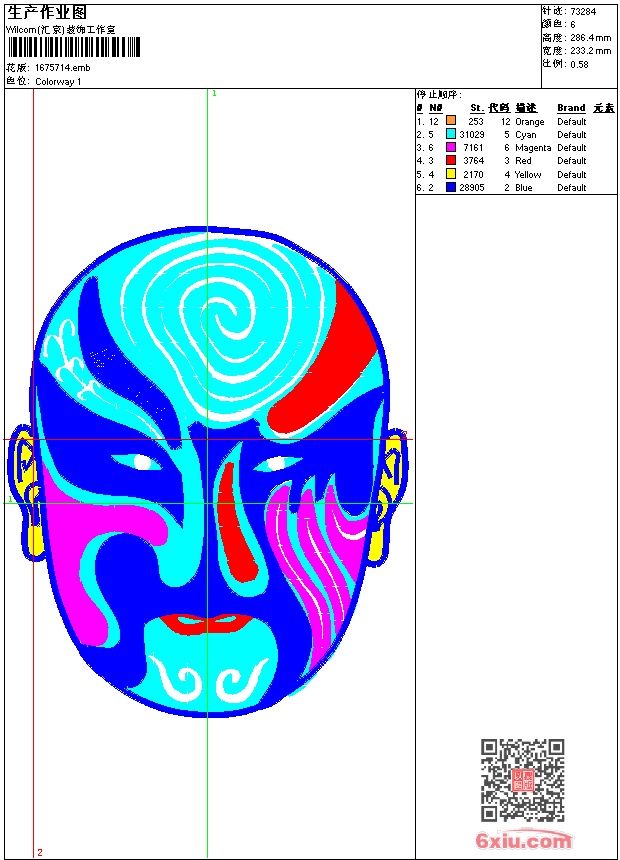
Task: Click the '生产作业图' title
Action: 47,12
